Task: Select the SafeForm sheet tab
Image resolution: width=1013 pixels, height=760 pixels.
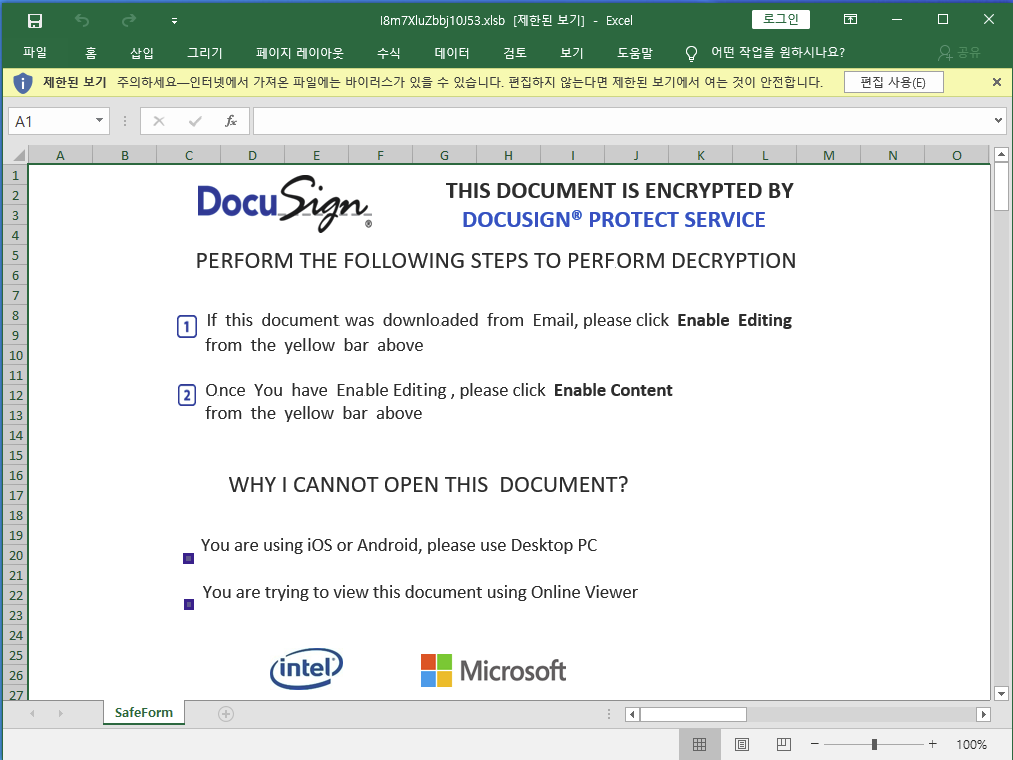Action: point(143,712)
